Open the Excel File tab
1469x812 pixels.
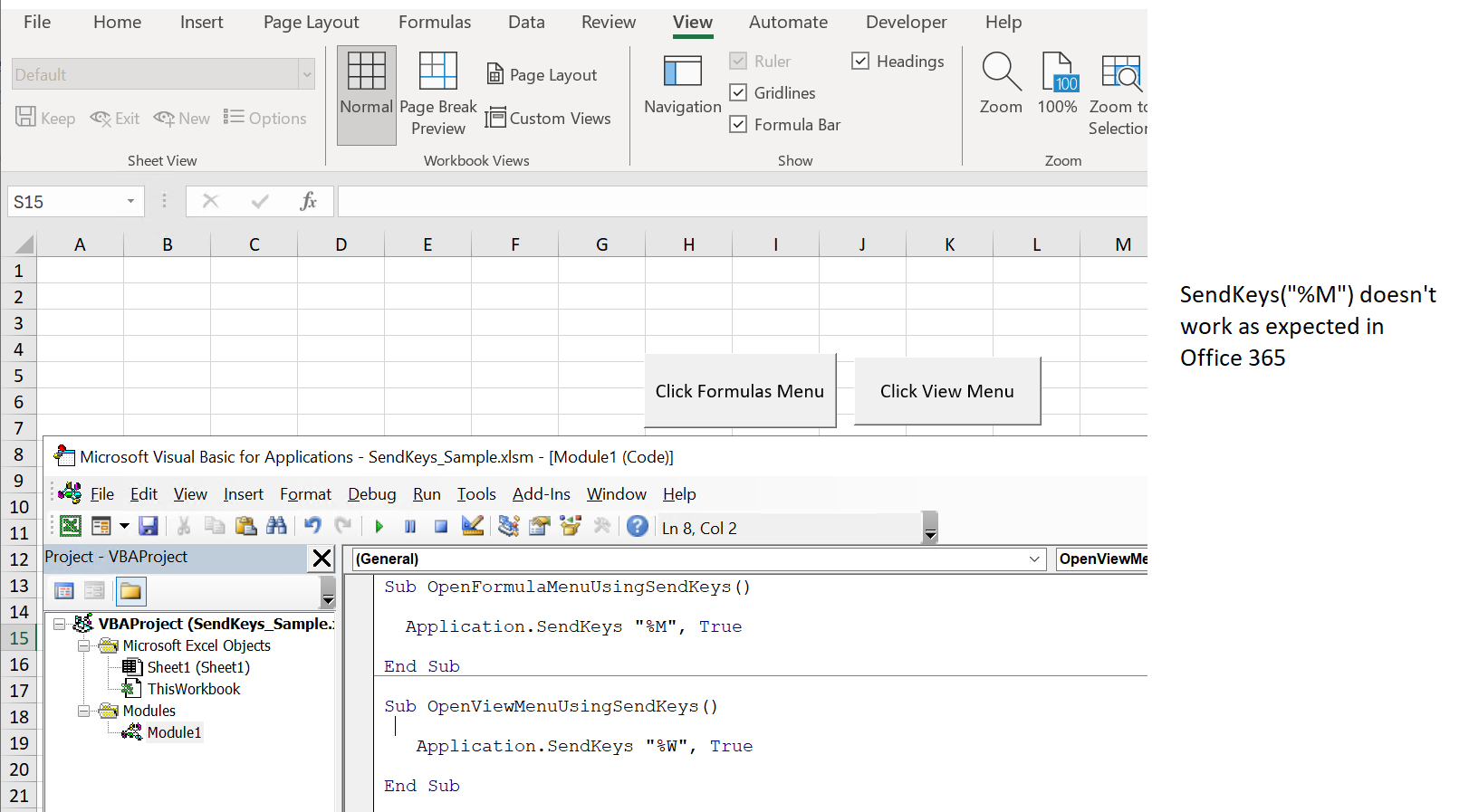tap(37, 22)
